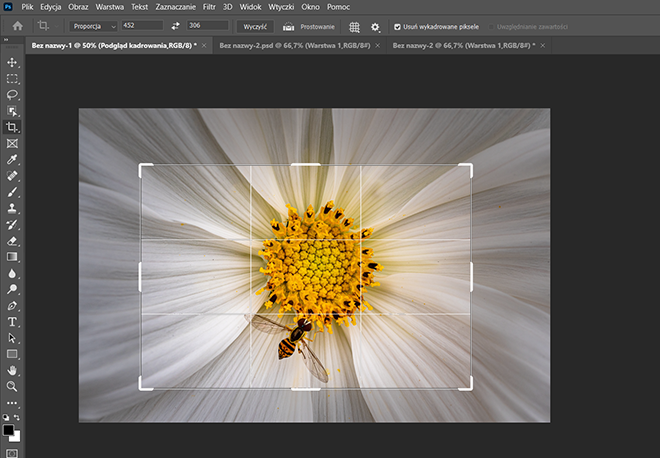Close the 'Bez nazwy-1' document tab
This screenshot has width=660, height=458.
[204, 45]
